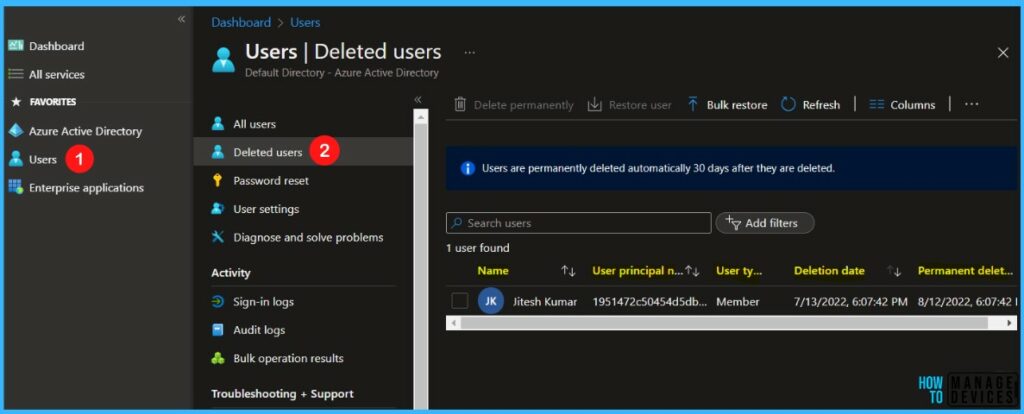
Task: Open Azure Active Directory favorite
Action: (85, 131)
